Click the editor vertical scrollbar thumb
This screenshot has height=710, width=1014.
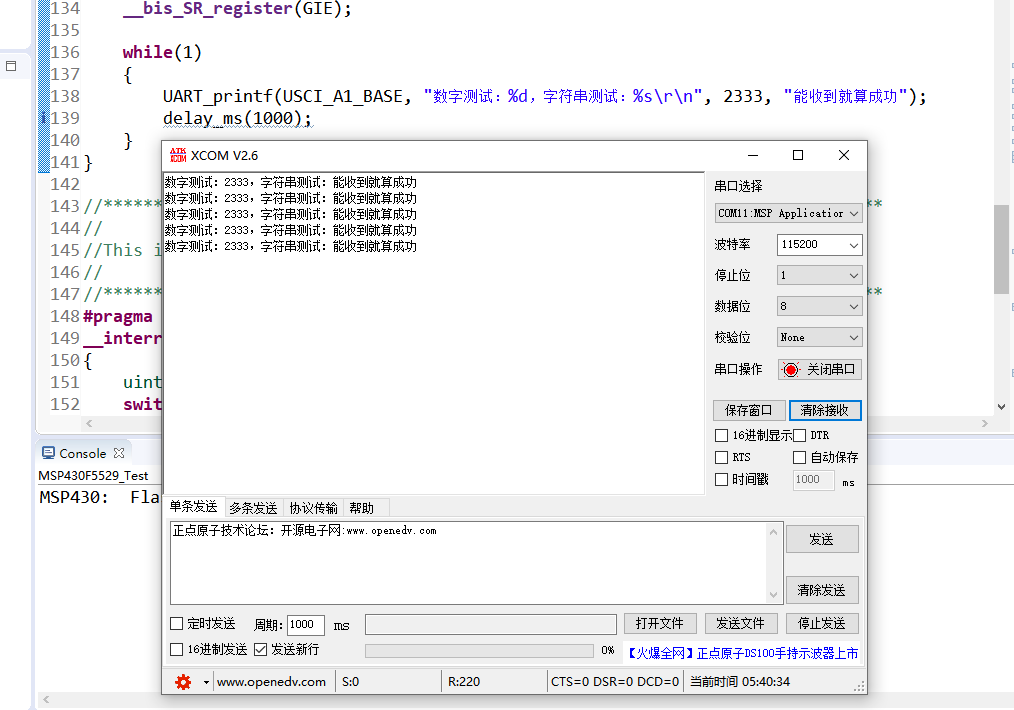coord(1001,249)
